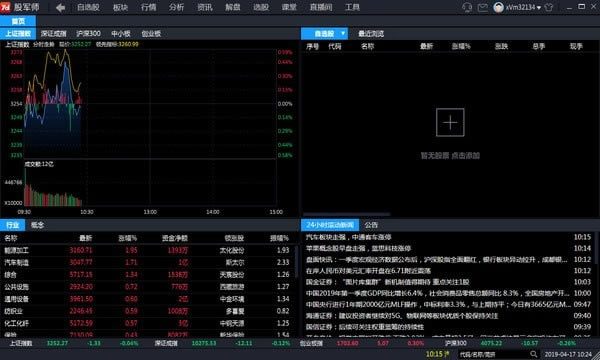Select the 概念 tab in sector panel

click(x=37, y=225)
